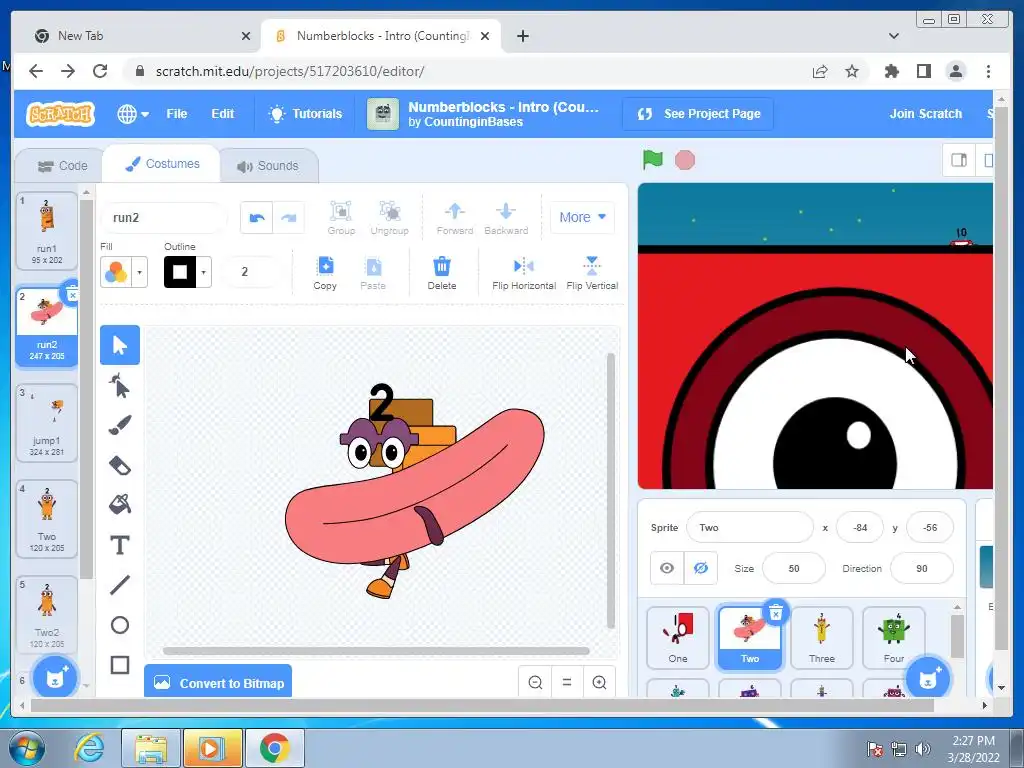Click the Fill color swatch
The image size is (1024, 768).
[116, 272]
